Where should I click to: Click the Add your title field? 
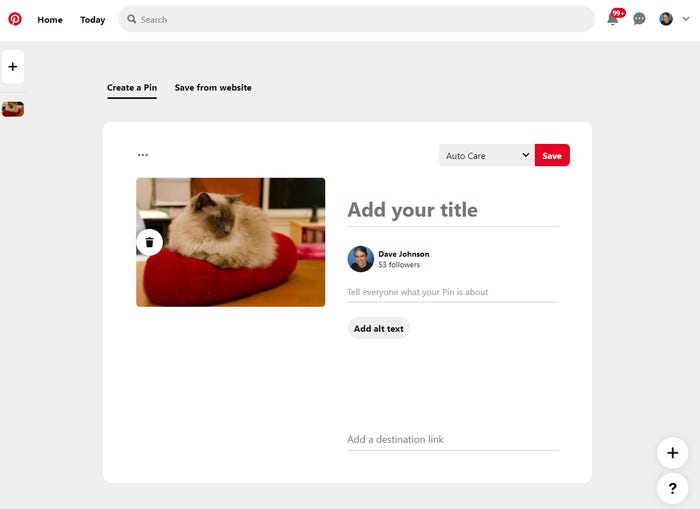pyautogui.click(x=453, y=210)
